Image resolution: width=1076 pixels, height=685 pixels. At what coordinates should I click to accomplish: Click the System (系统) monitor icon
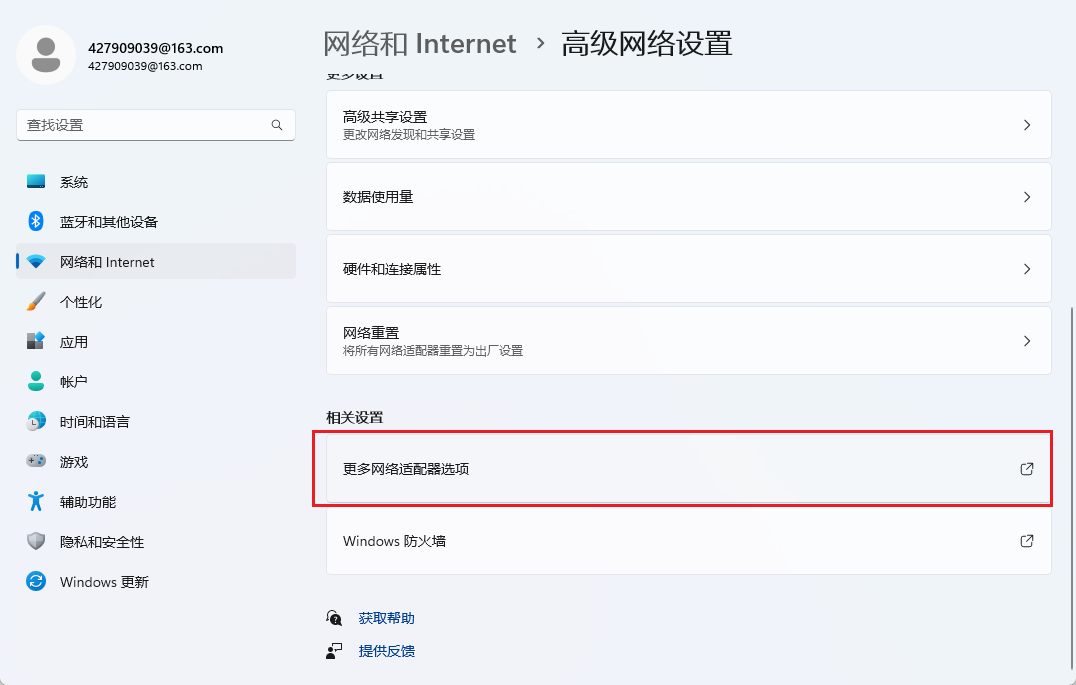point(36,182)
